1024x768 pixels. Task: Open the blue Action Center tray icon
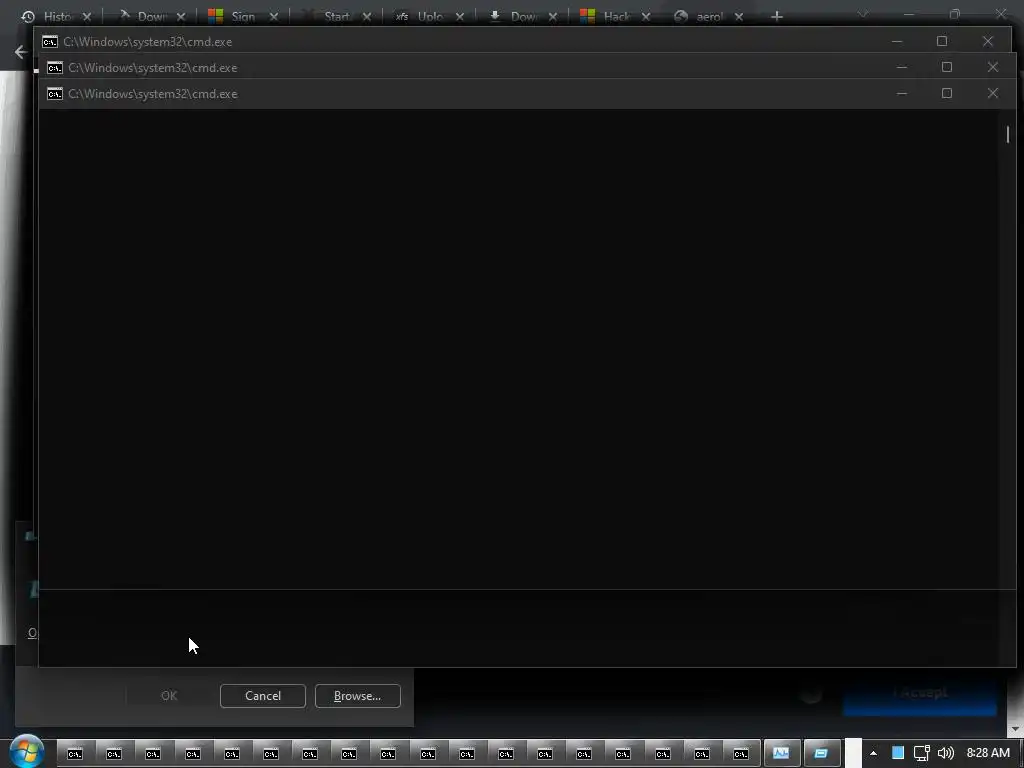[898, 753]
